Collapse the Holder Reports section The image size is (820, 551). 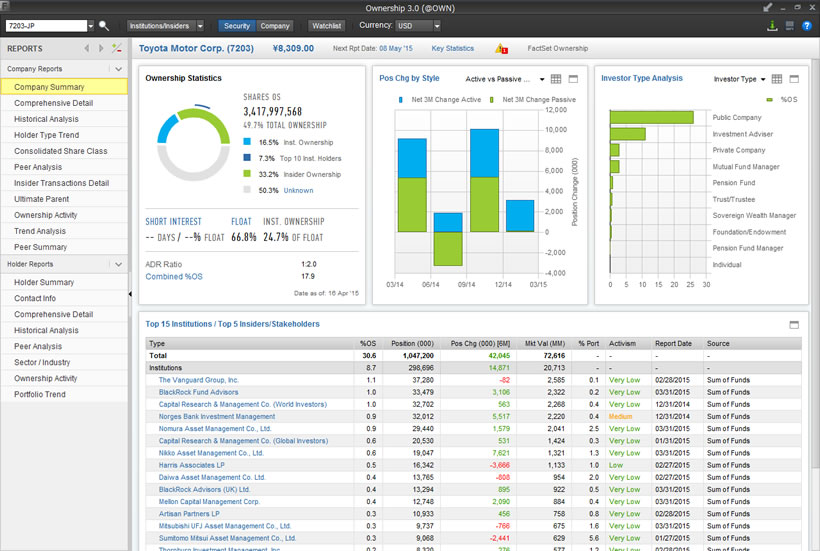119,265
